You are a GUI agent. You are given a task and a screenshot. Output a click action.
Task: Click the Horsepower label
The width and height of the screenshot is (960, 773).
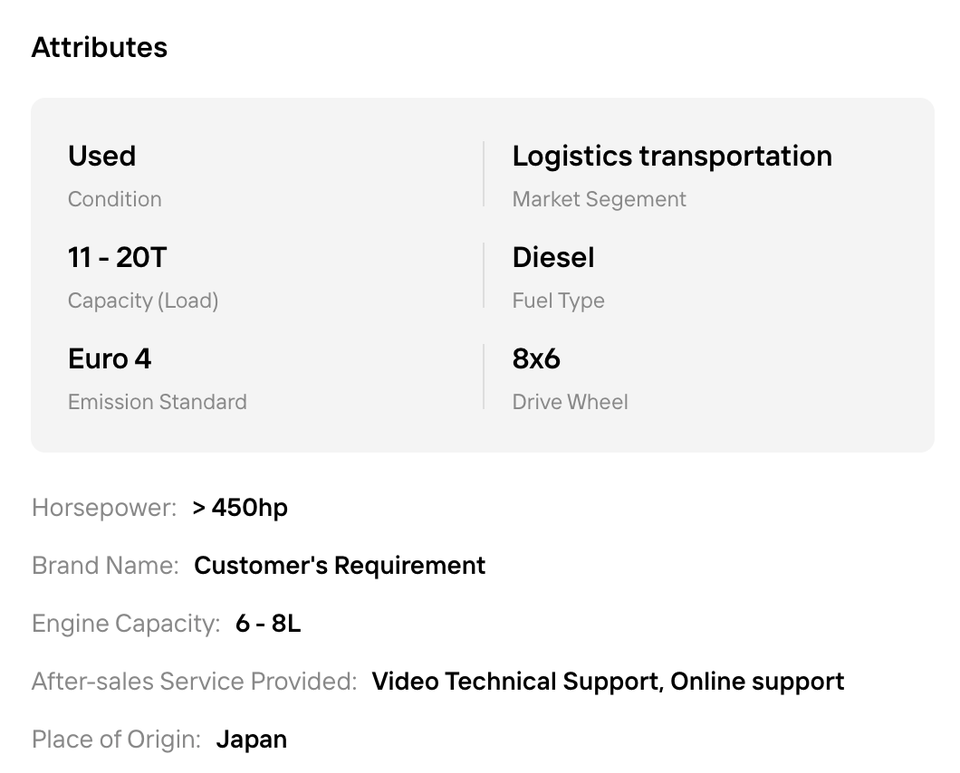tap(104, 507)
